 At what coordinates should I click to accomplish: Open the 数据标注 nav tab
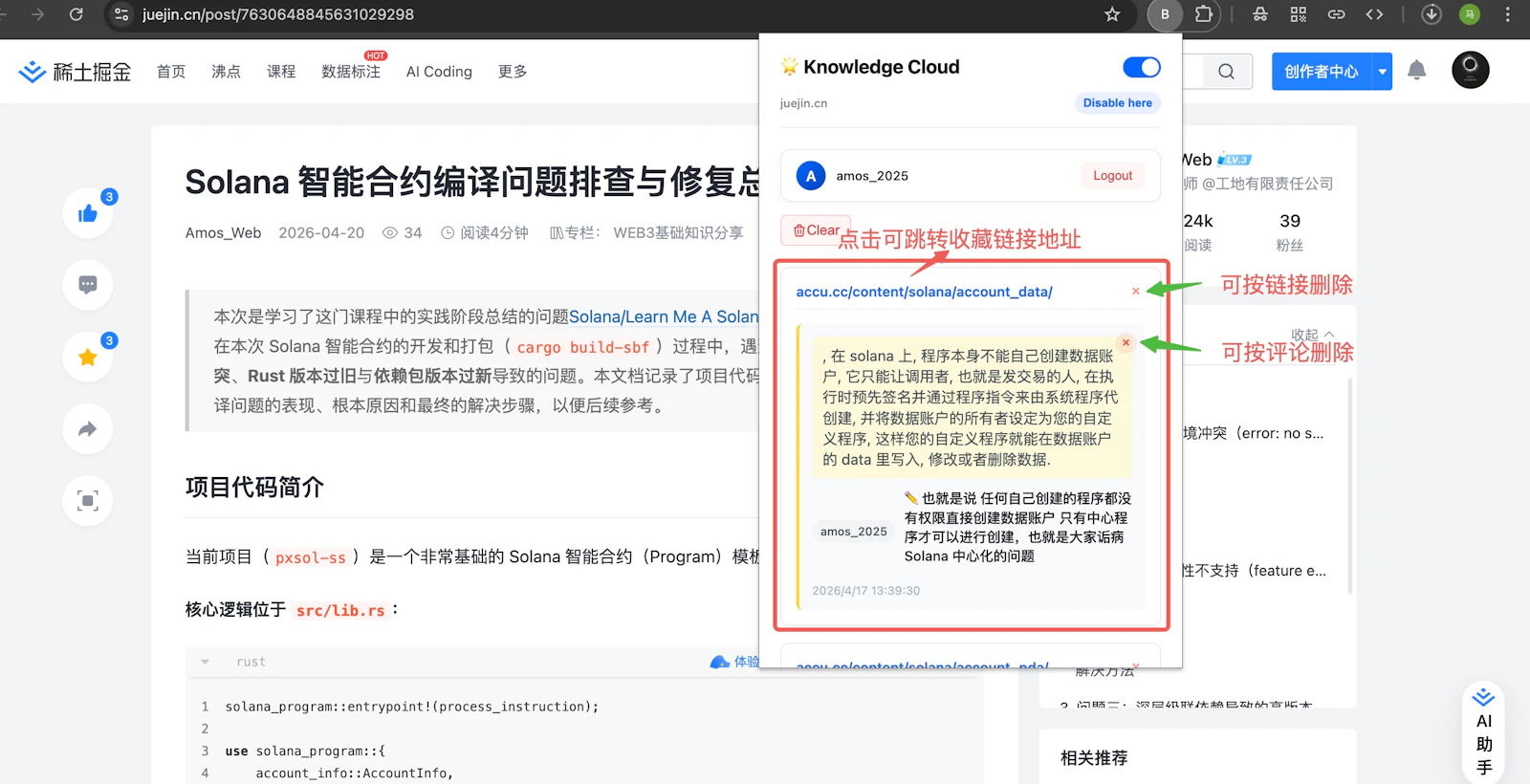click(351, 72)
